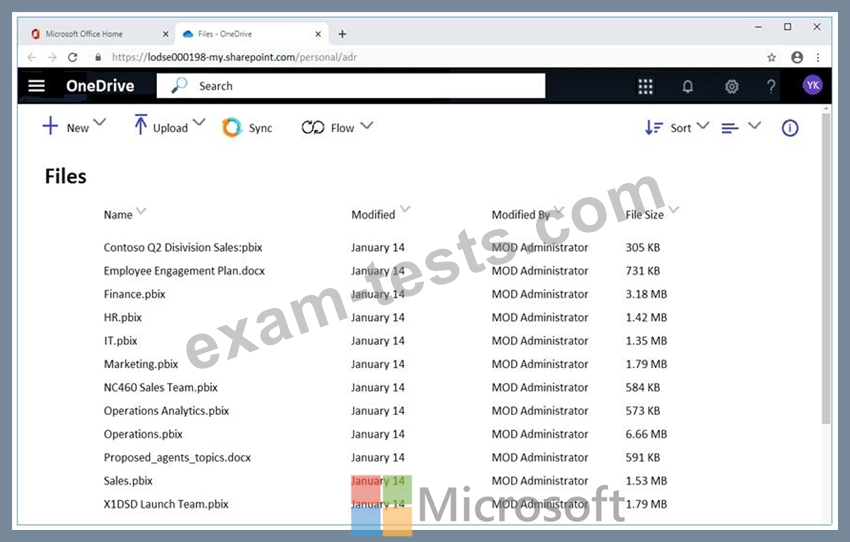
Task: Open the view options list icon
Action: (730, 128)
